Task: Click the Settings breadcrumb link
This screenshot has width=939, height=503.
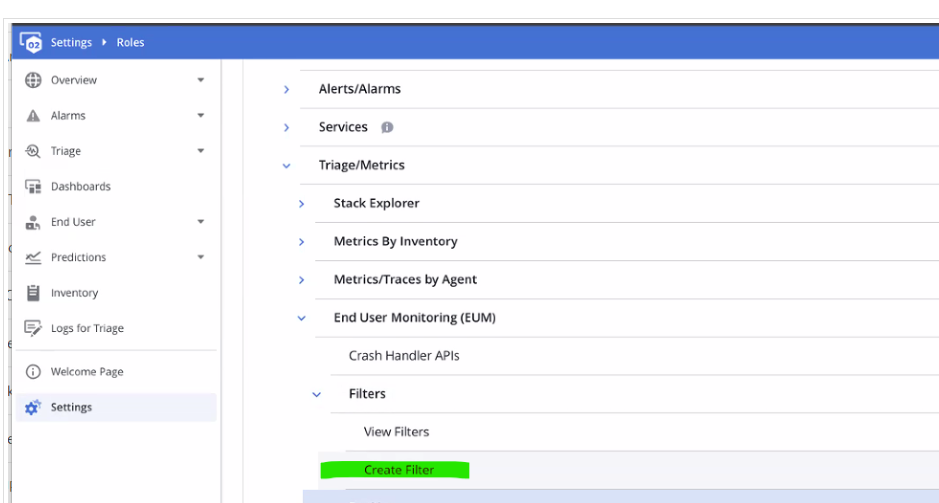Action: [x=71, y=43]
